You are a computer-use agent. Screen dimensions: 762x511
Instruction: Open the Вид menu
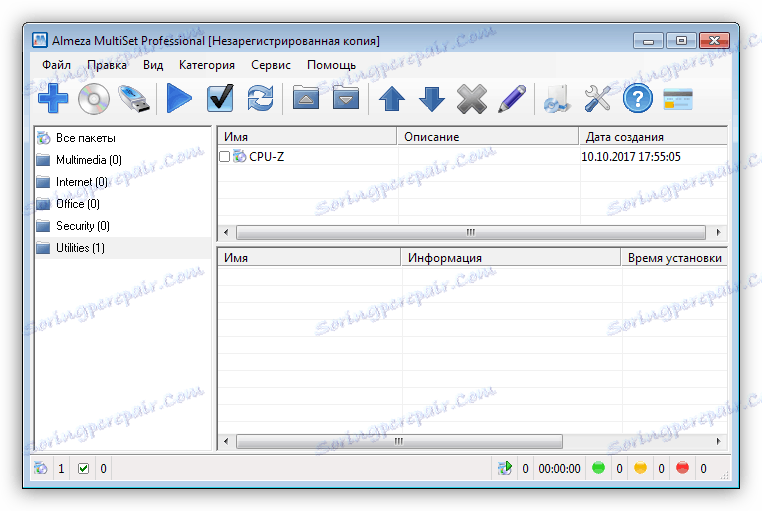pyautogui.click(x=153, y=65)
